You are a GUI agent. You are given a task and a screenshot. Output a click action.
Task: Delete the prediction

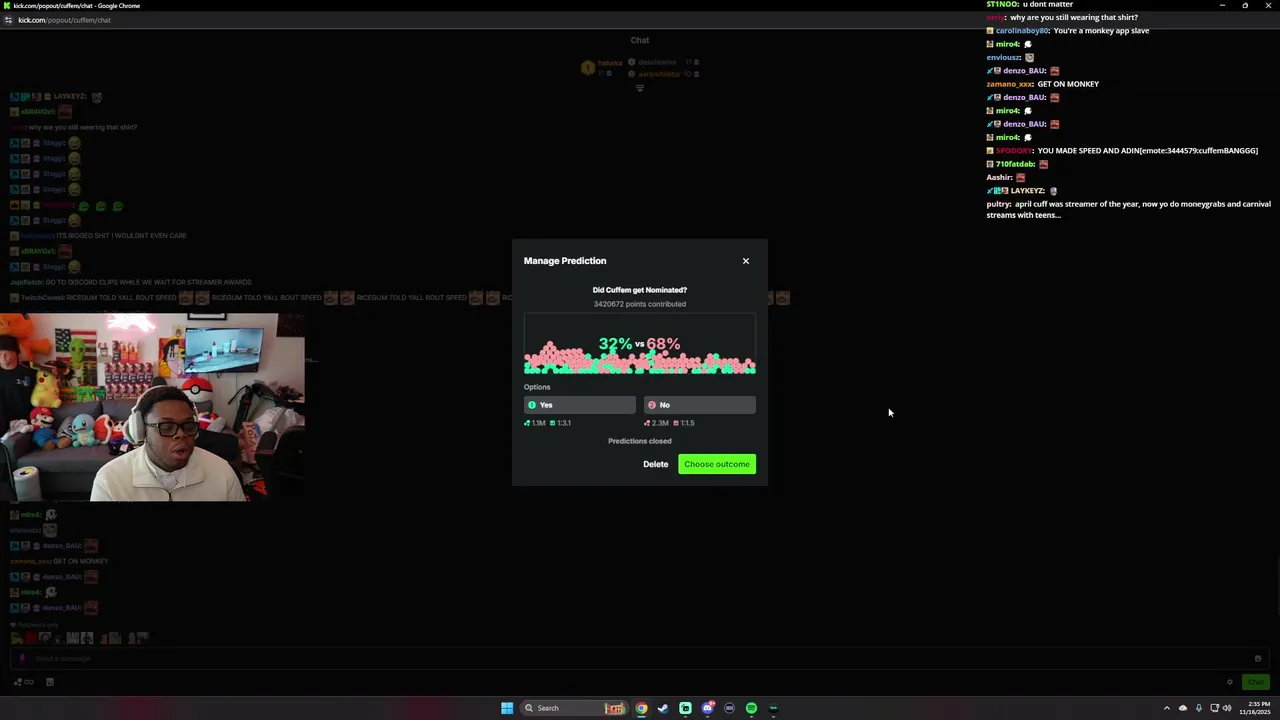[655, 464]
